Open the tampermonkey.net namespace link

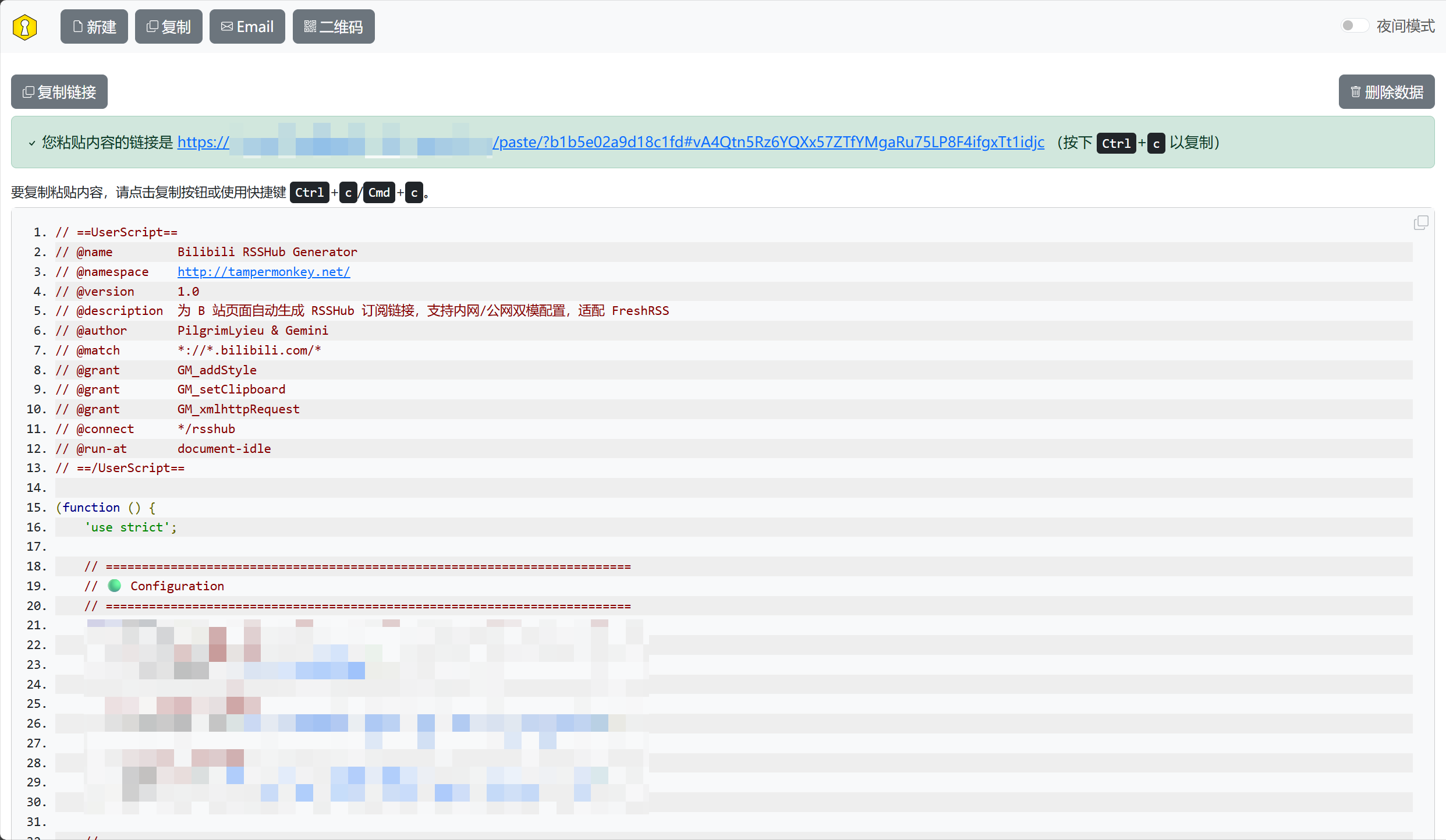pos(264,272)
